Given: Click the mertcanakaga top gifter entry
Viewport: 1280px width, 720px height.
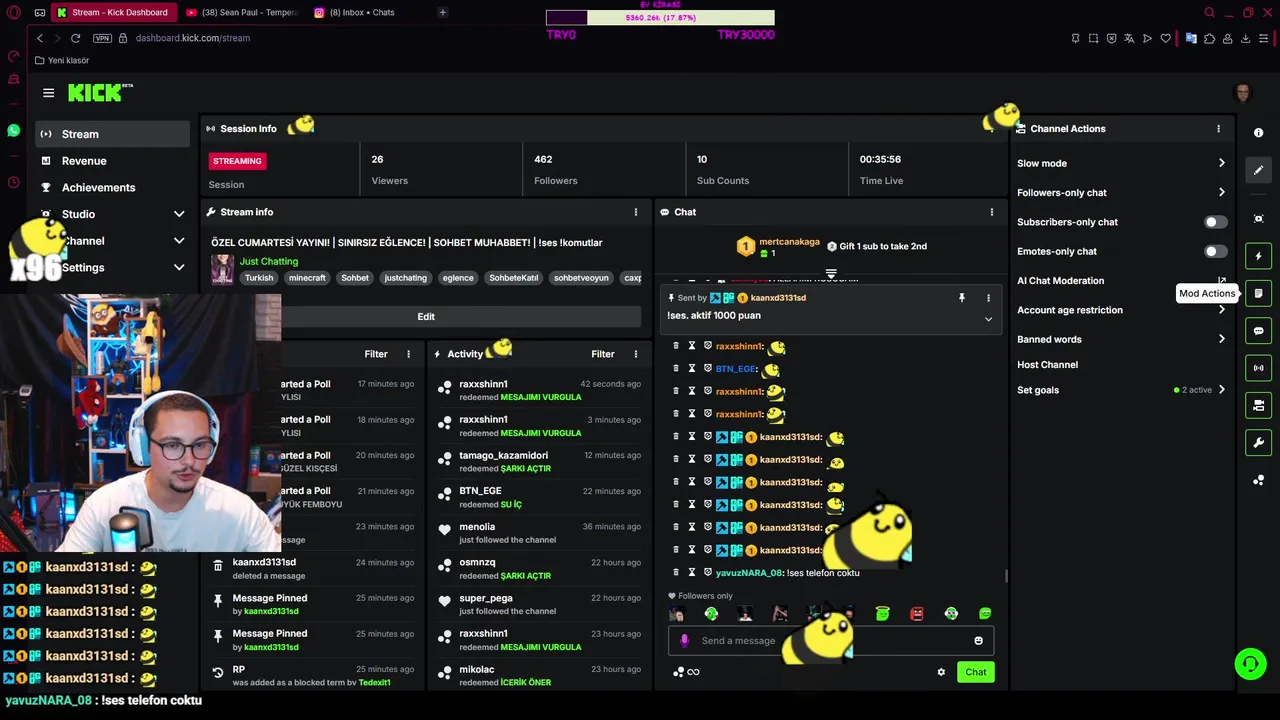Looking at the screenshot, I should pos(778,246).
